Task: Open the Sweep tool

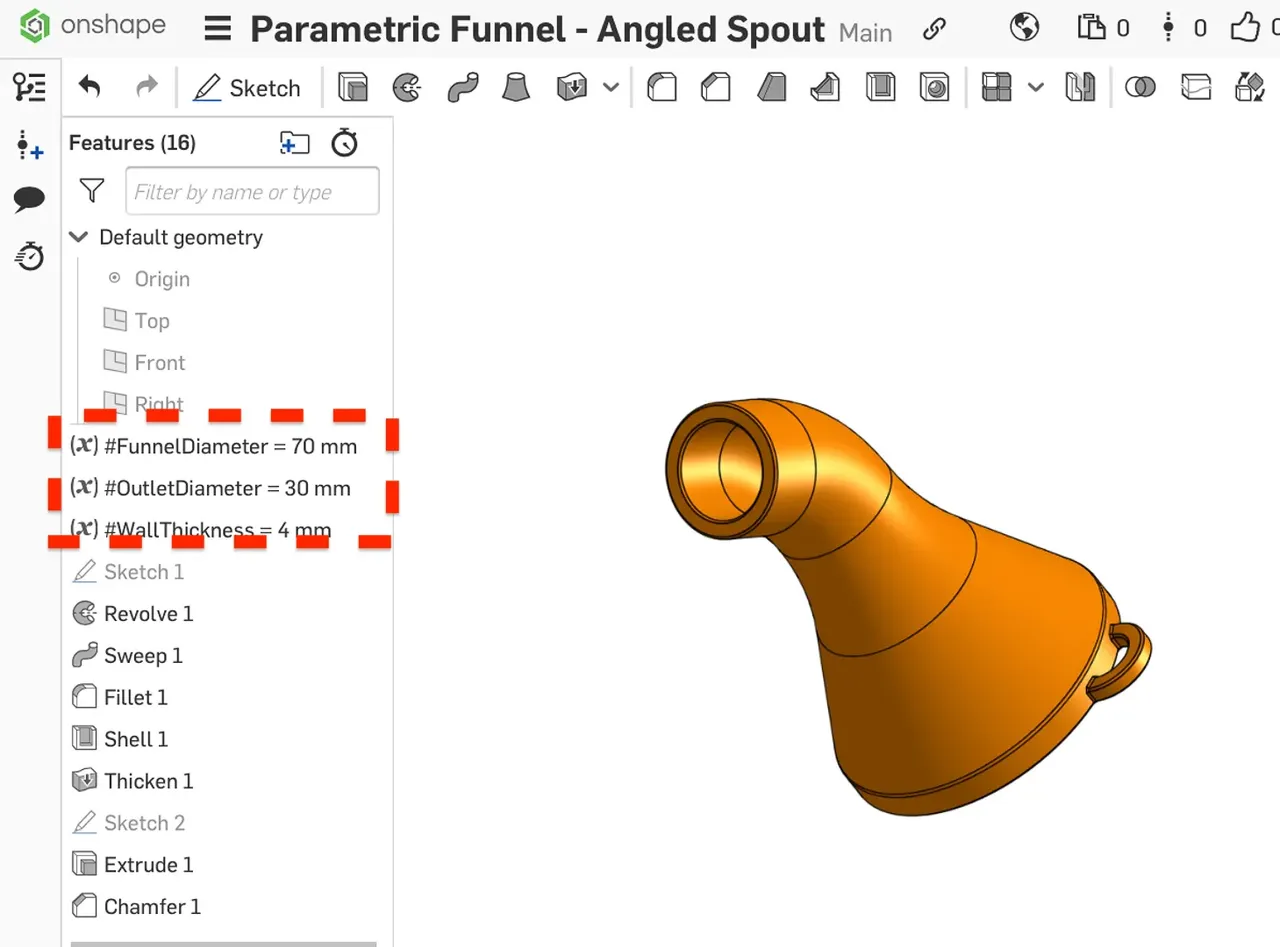Action: [460, 87]
